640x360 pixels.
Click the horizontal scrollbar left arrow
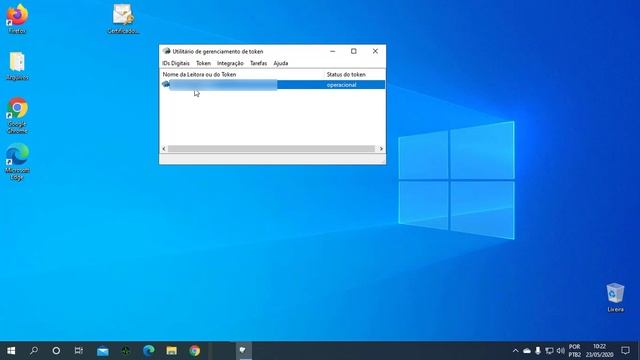(164, 149)
